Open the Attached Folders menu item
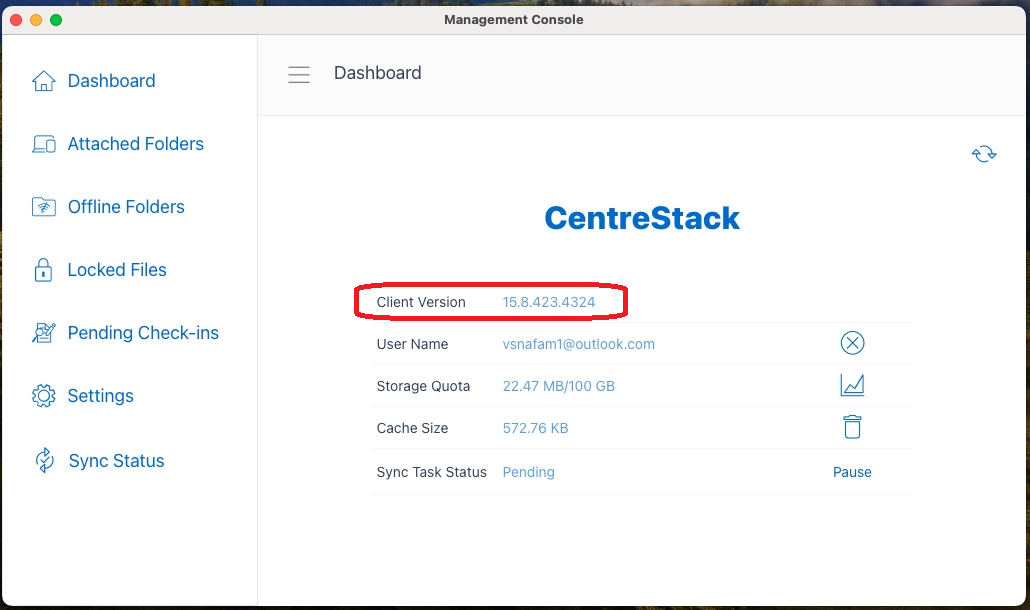 coord(135,144)
